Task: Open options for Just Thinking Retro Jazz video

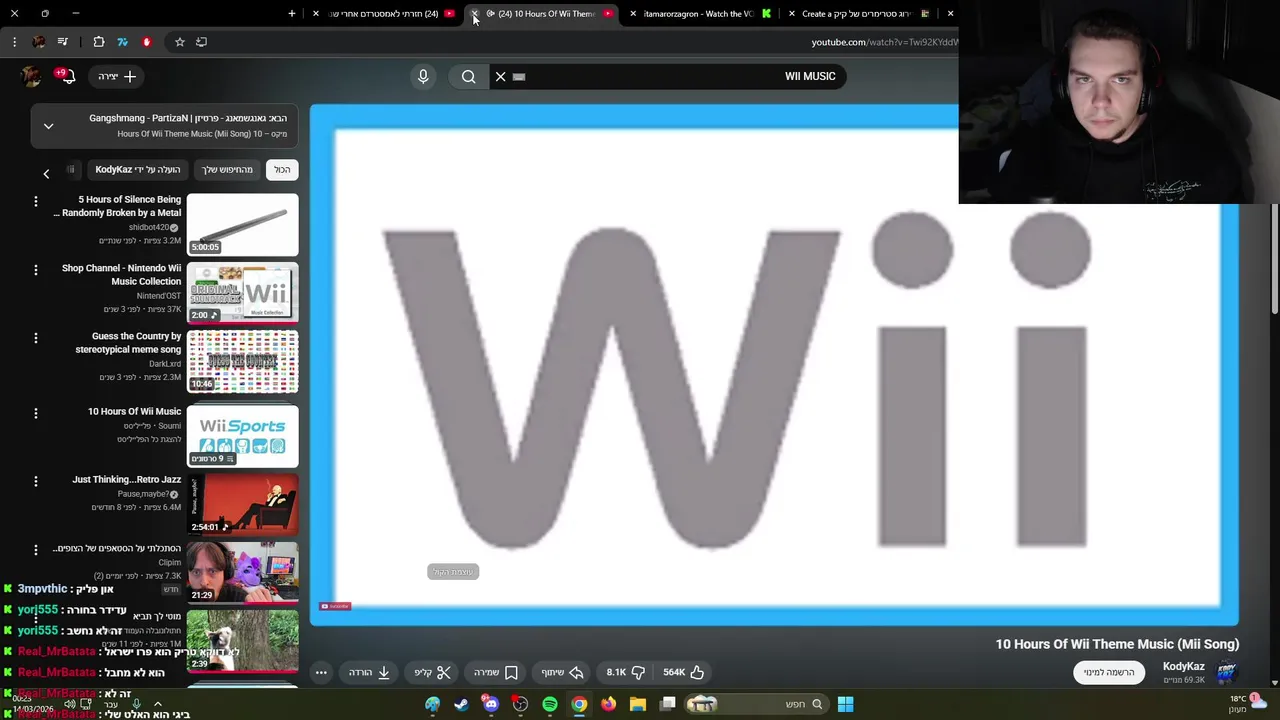Action: (x=36, y=481)
